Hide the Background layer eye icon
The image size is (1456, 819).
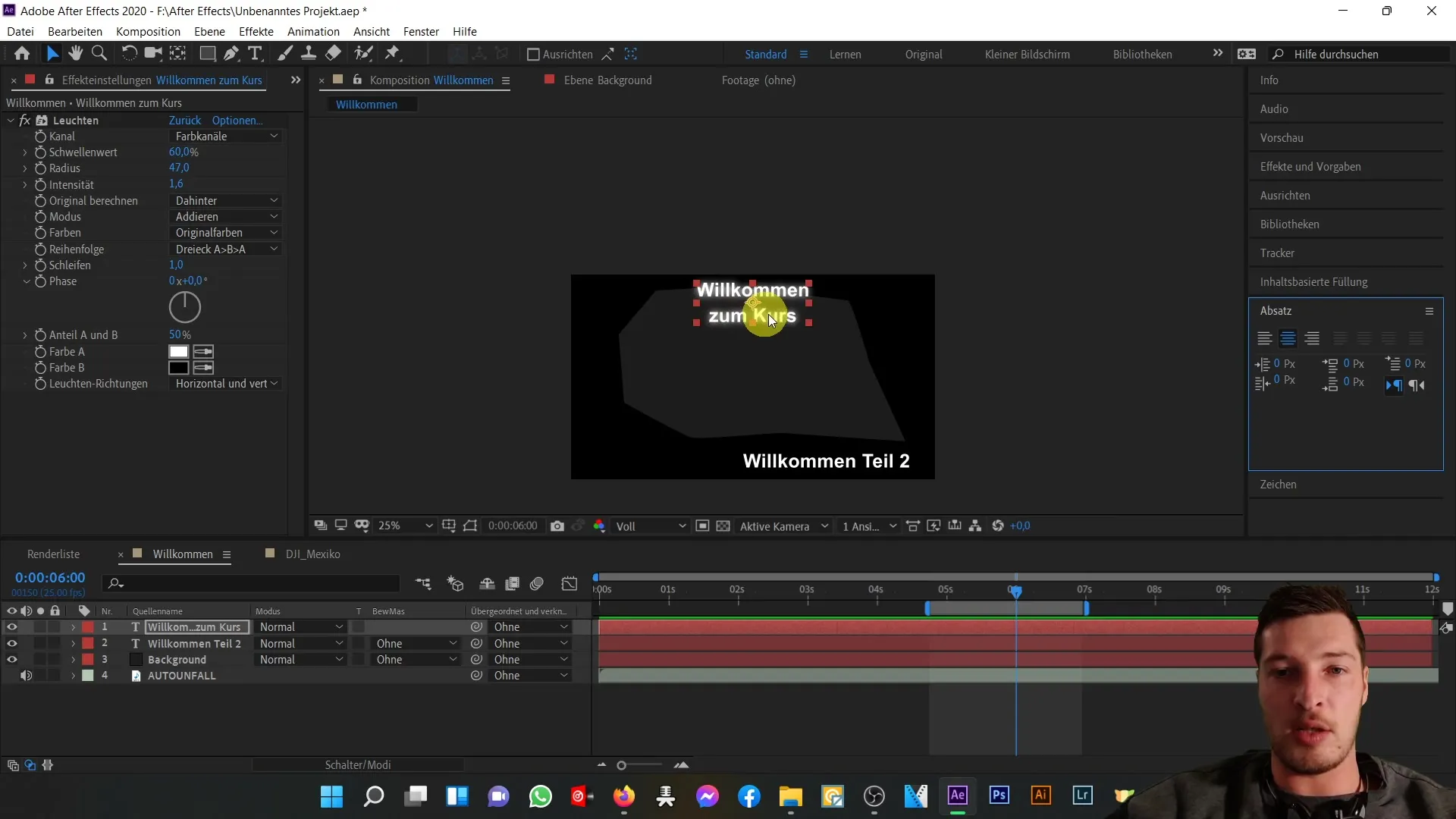(x=11, y=659)
